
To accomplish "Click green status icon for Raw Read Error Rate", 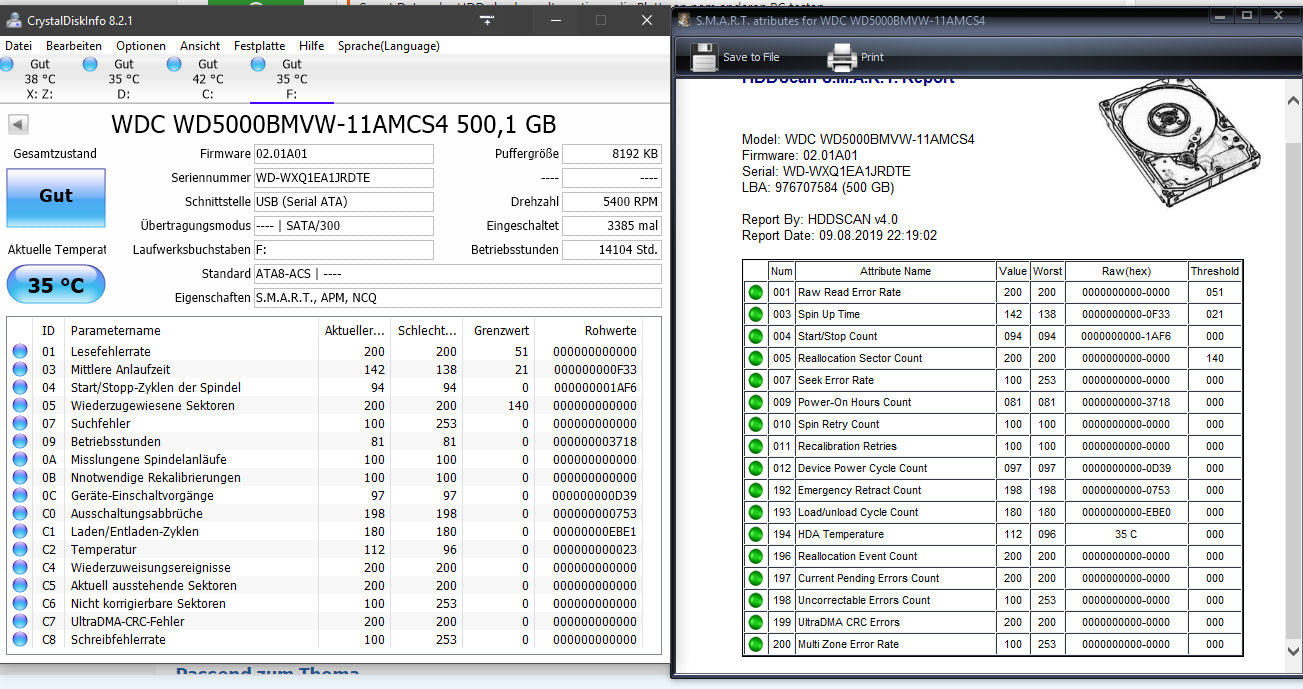I will [x=755, y=292].
